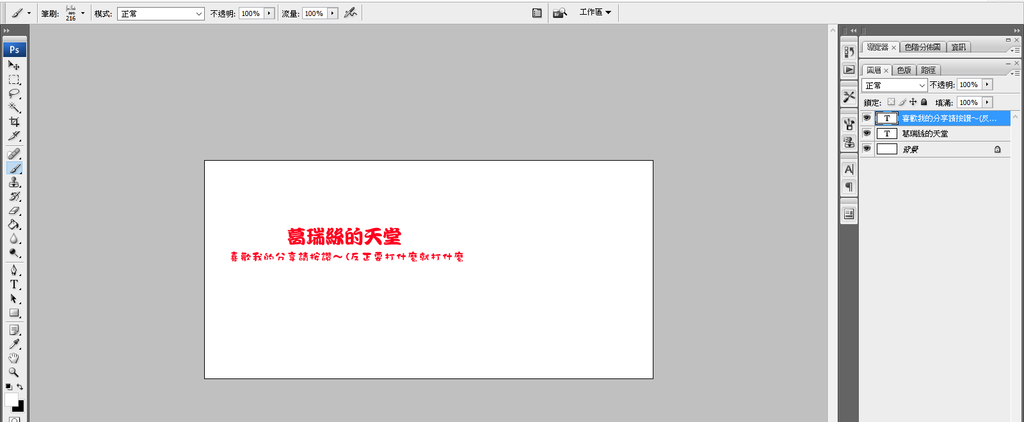Select the Clone Stamp tool
The height and width of the screenshot is (422, 1024).
(14, 182)
